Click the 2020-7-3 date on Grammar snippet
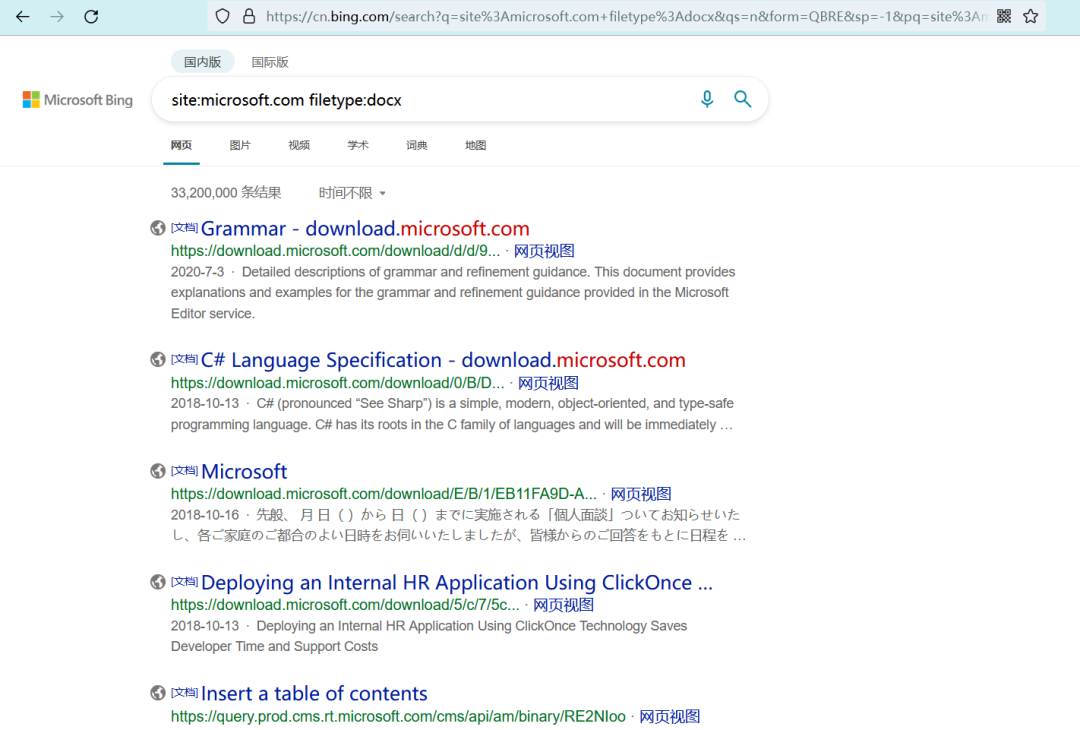The height and width of the screenshot is (730, 1080). click(x=198, y=273)
